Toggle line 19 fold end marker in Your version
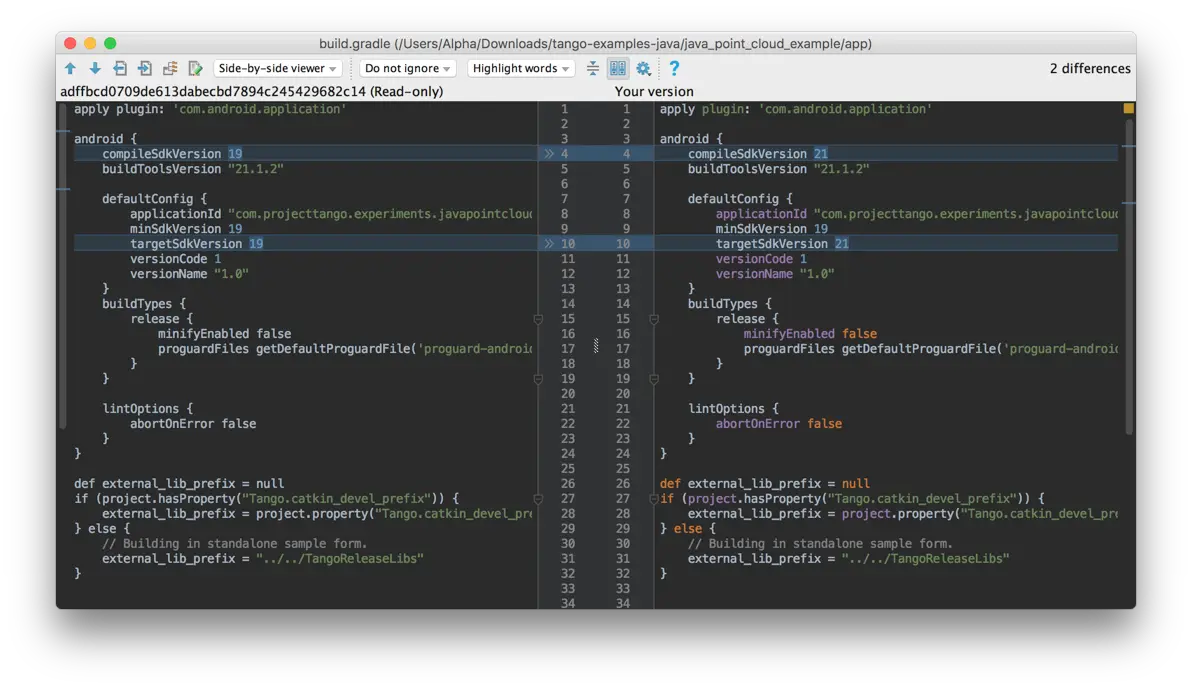Viewport: 1192px width, 689px height. click(x=654, y=379)
